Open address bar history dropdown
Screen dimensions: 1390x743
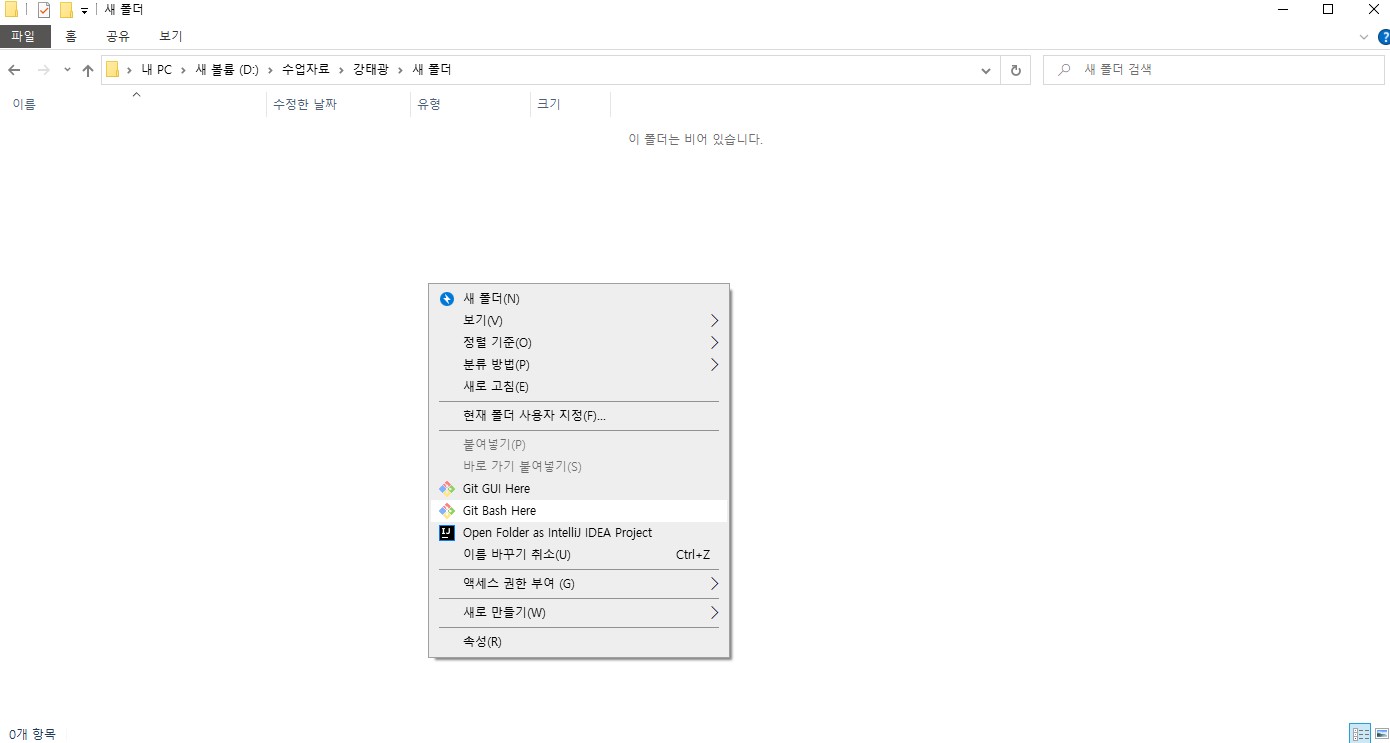pyautogui.click(x=987, y=70)
